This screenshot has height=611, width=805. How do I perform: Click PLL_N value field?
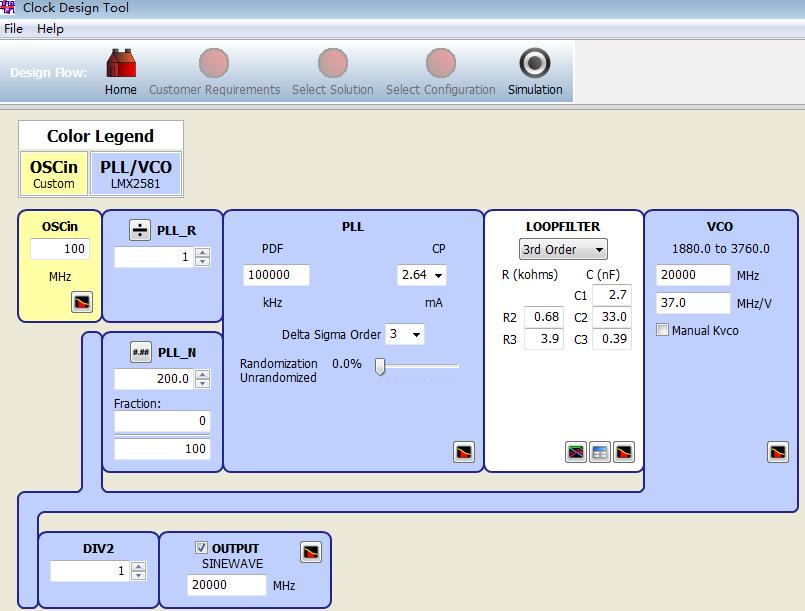pos(155,379)
